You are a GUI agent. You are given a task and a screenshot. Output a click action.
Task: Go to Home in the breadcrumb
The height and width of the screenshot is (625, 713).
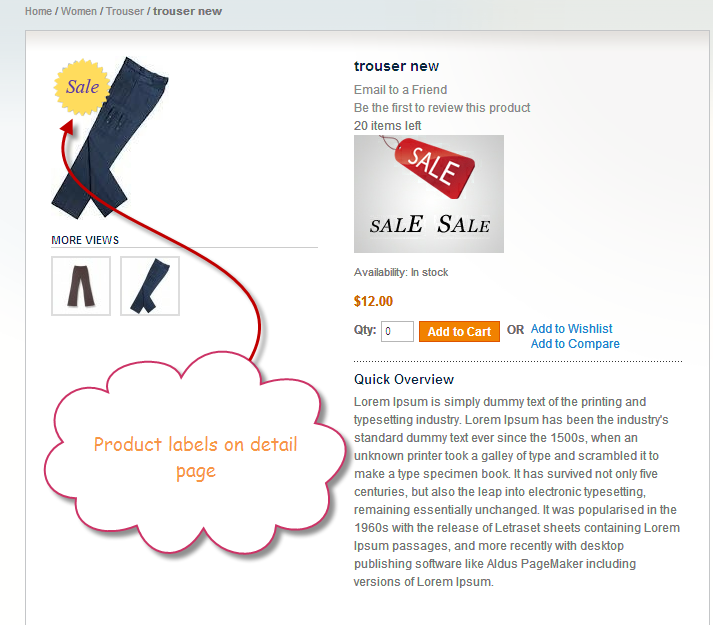point(38,11)
